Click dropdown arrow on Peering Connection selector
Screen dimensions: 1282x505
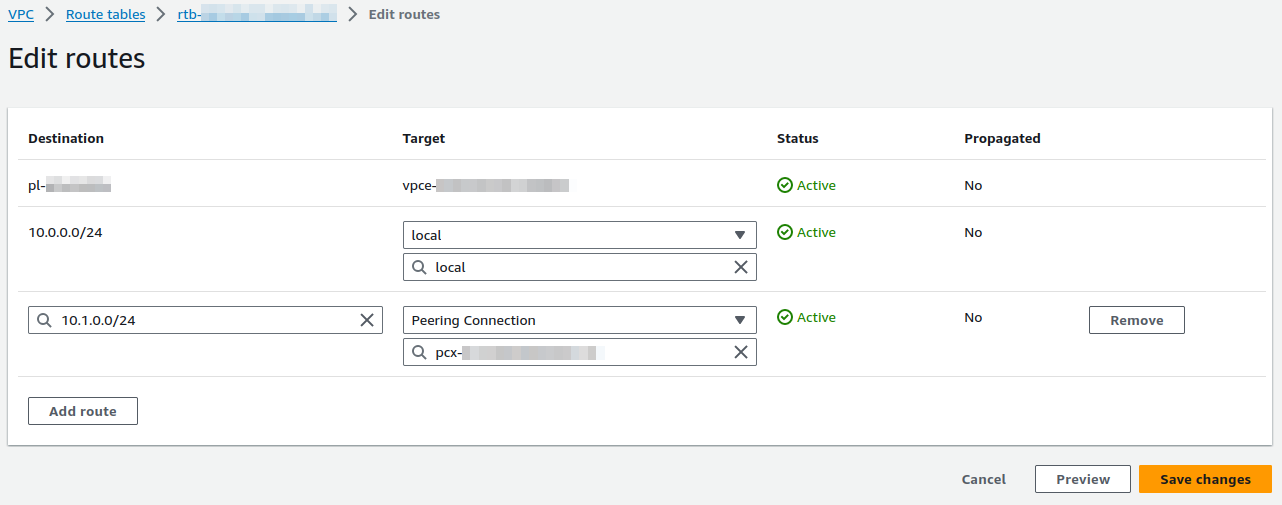pos(740,320)
